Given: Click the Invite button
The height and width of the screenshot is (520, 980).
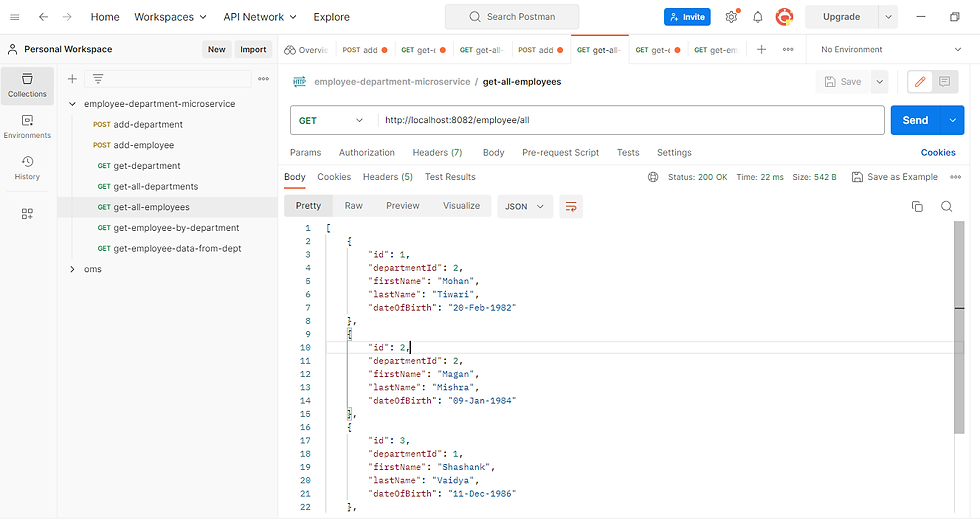Looking at the screenshot, I should pyautogui.click(x=687, y=17).
